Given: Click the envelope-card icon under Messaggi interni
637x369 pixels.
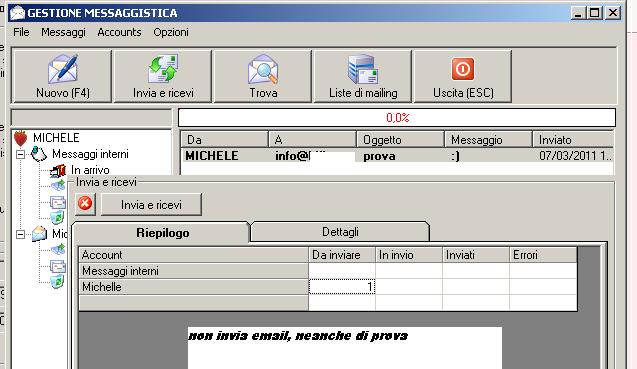Looking at the screenshot, I should point(58,202).
